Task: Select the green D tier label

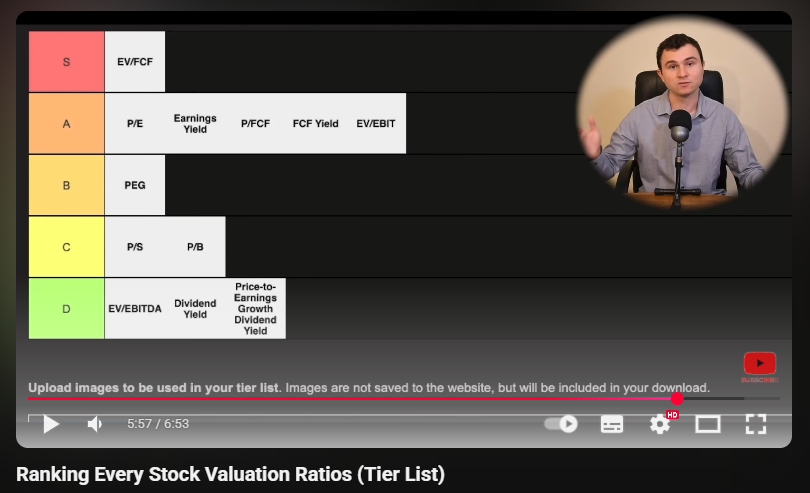Action: tap(67, 309)
